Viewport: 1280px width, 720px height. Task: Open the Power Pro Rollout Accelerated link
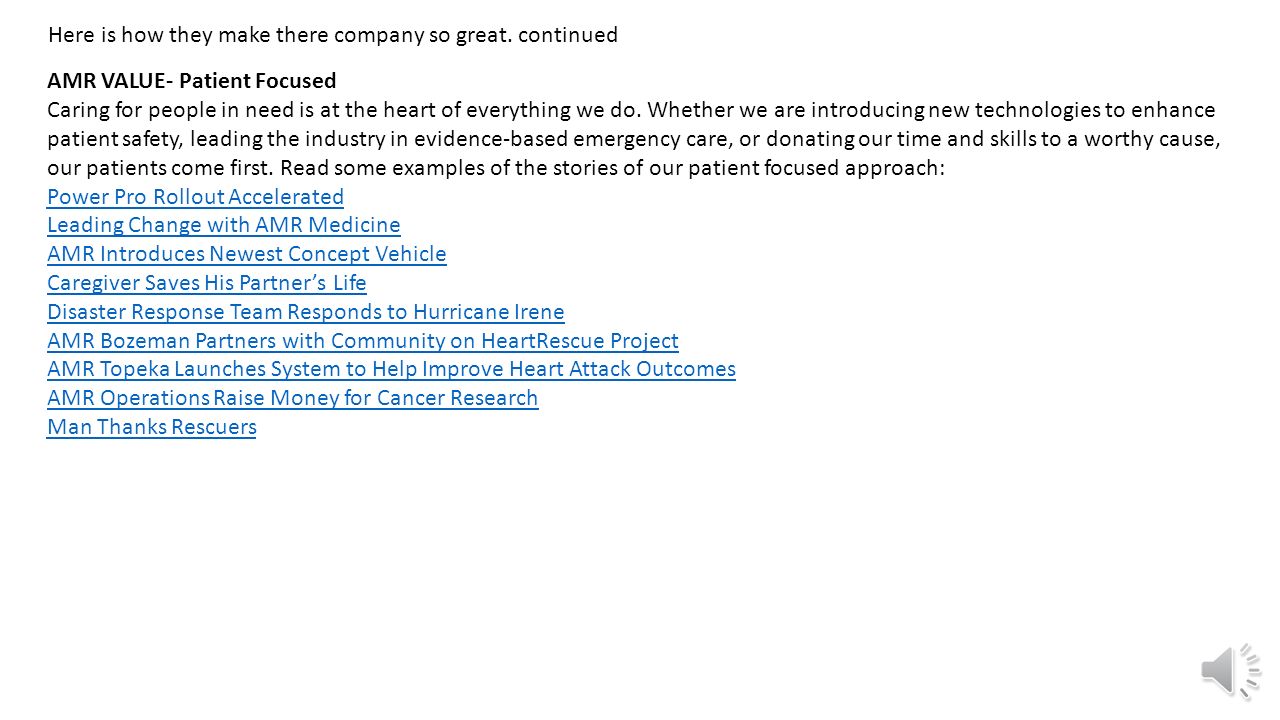[x=195, y=196]
